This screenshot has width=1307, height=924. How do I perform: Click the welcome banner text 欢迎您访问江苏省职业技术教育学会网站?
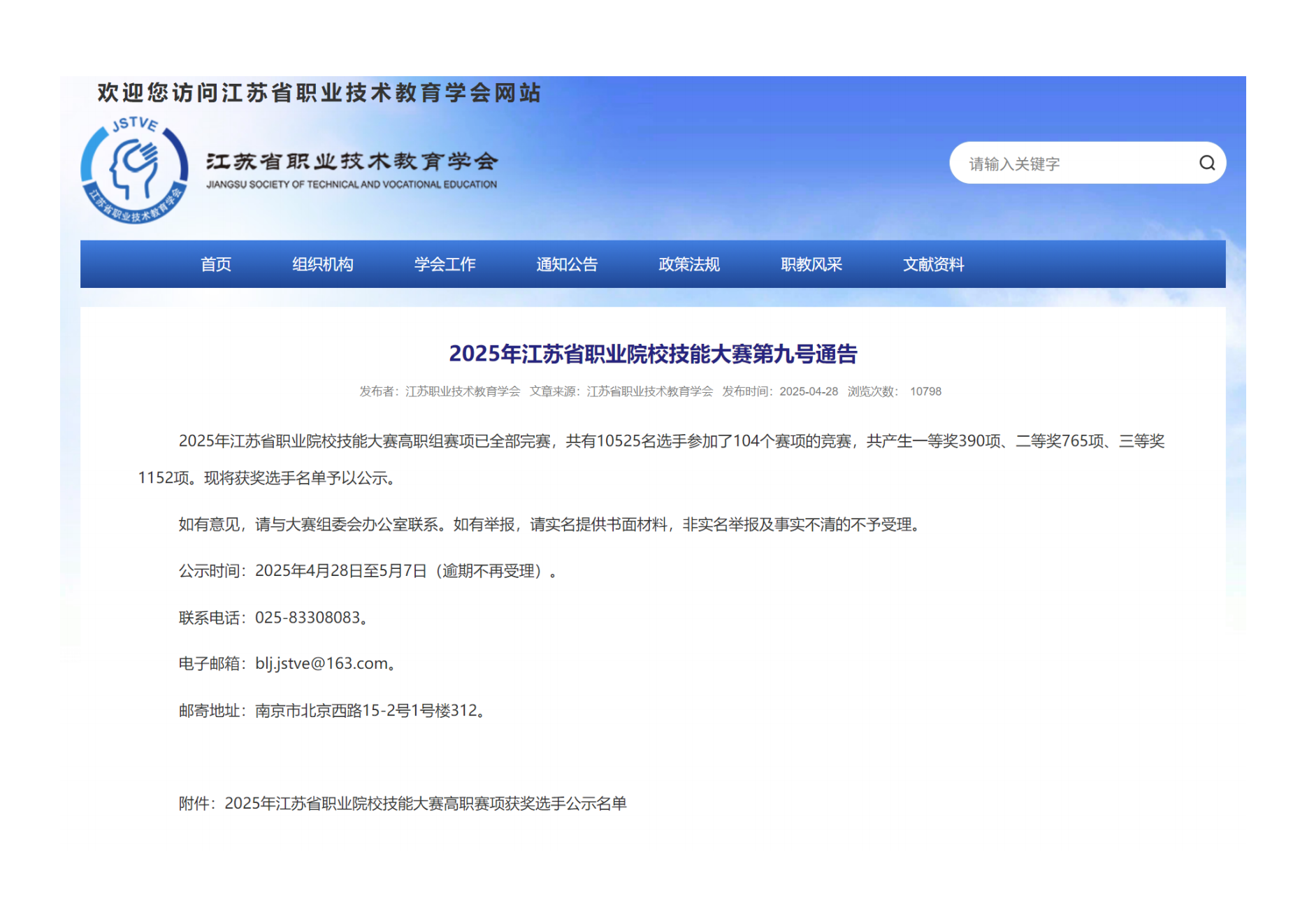[319, 93]
